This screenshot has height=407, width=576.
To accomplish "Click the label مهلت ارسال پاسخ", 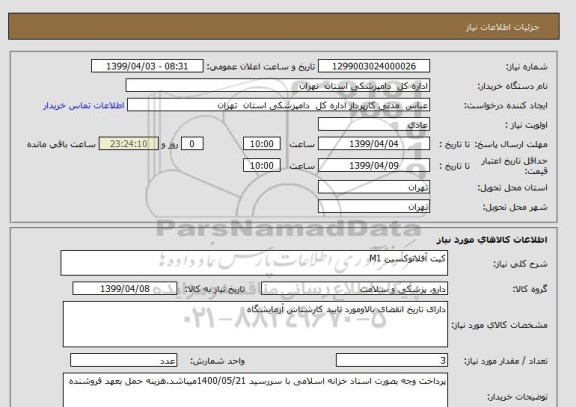I will point(511,144).
